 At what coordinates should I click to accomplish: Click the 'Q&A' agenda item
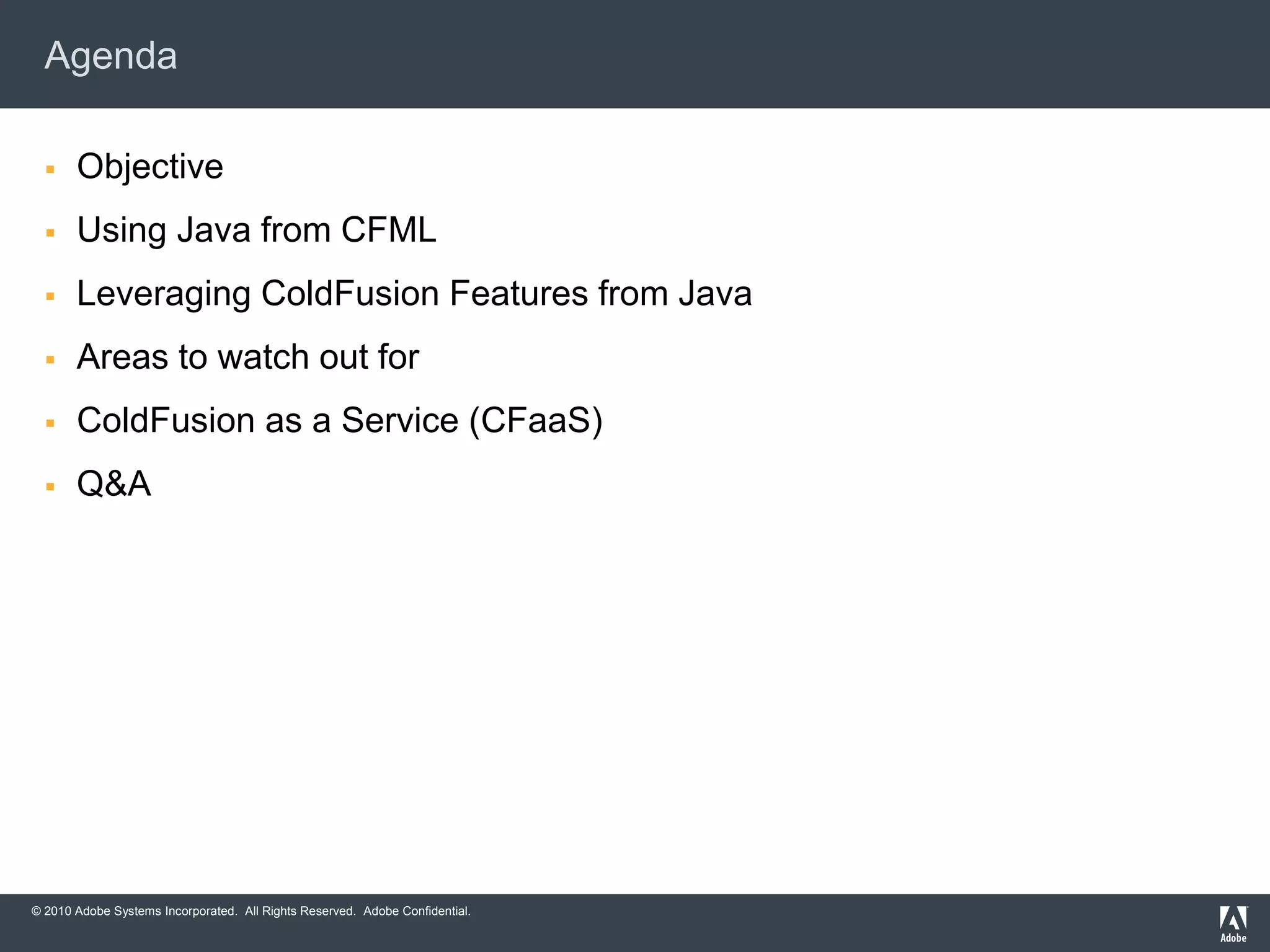[114, 484]
